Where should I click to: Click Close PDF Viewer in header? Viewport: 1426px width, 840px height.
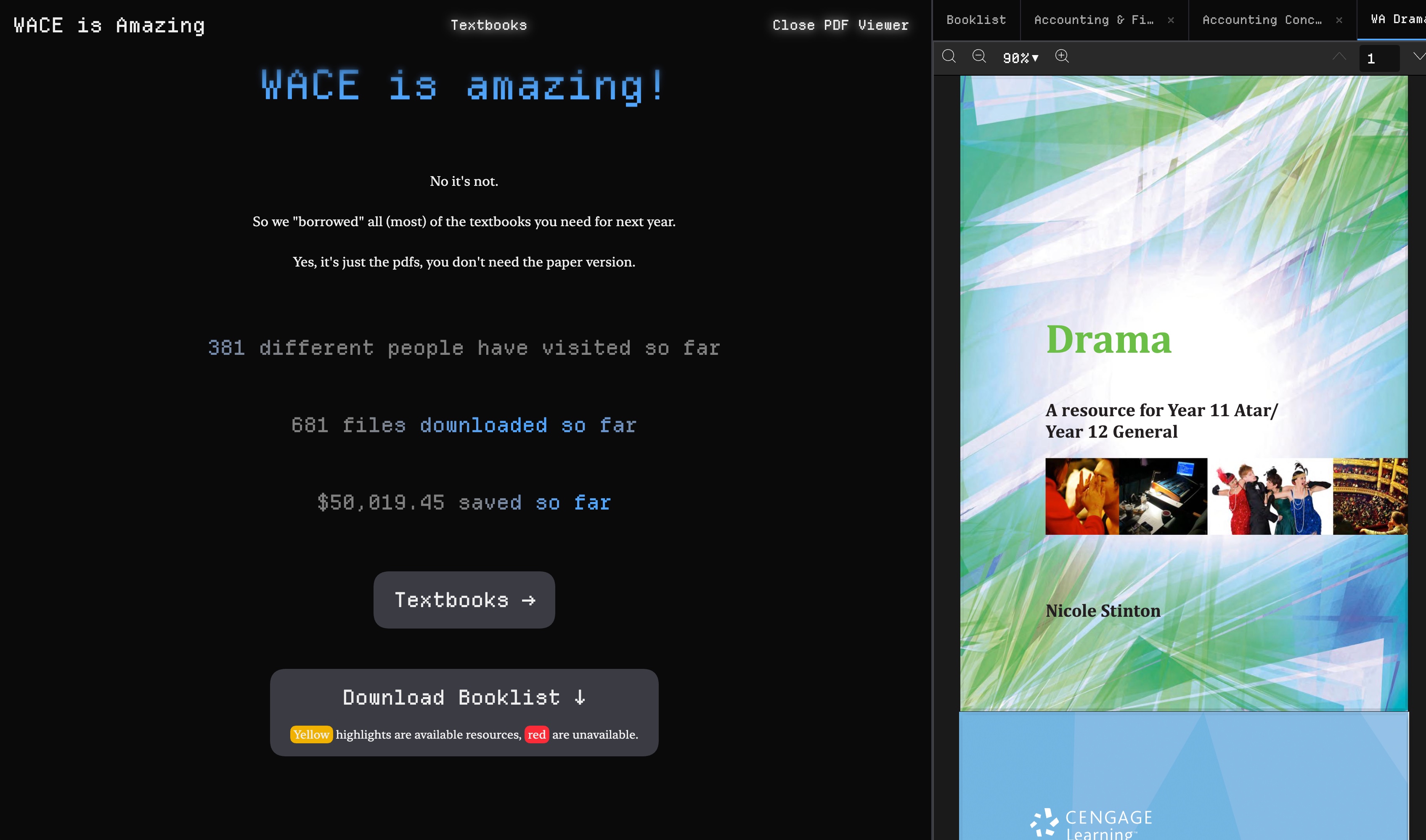pyautogui.click(x=840, y=25)
